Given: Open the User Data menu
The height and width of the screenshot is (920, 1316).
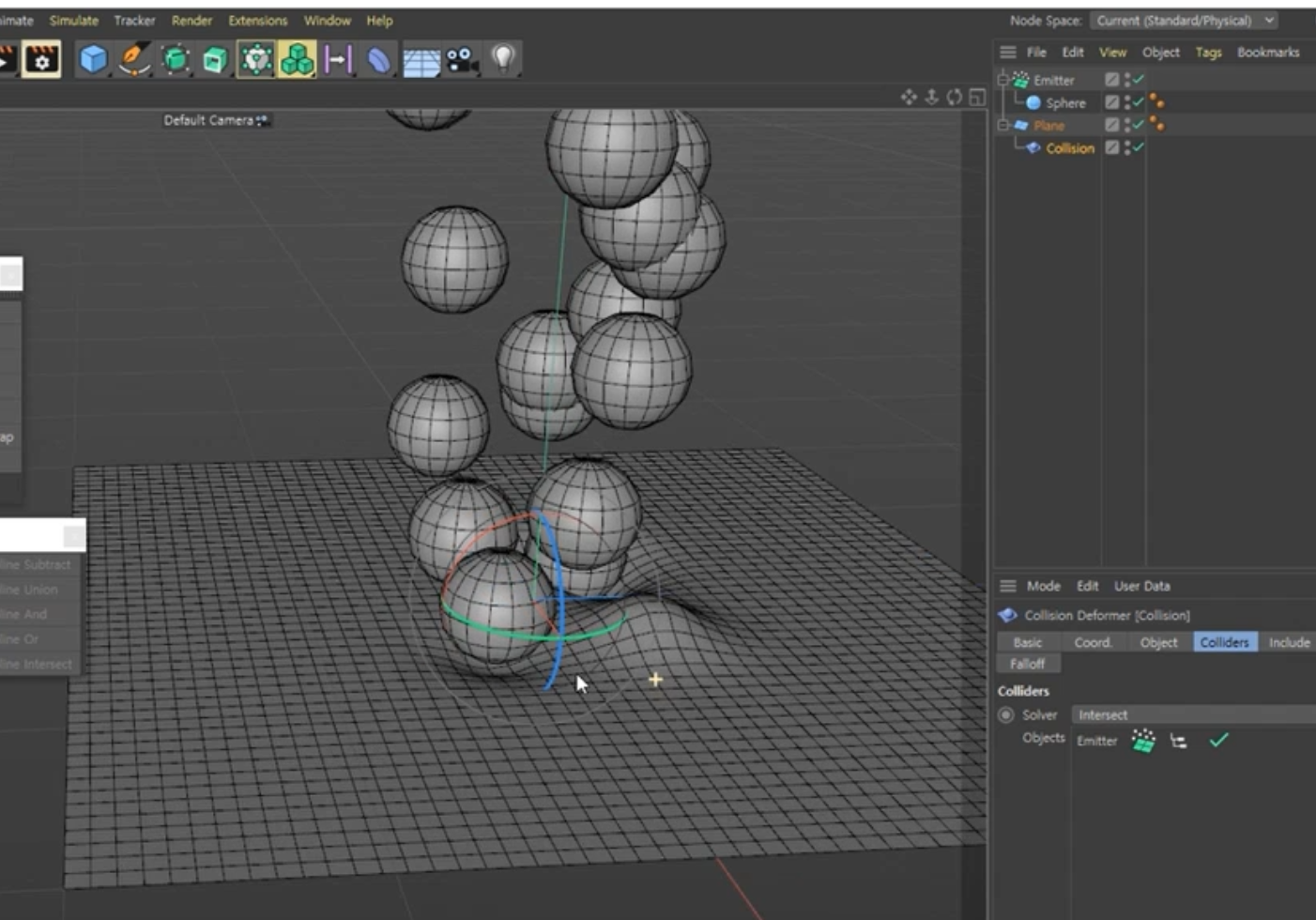Looking at the screenshot, I should coord(1142,586).
